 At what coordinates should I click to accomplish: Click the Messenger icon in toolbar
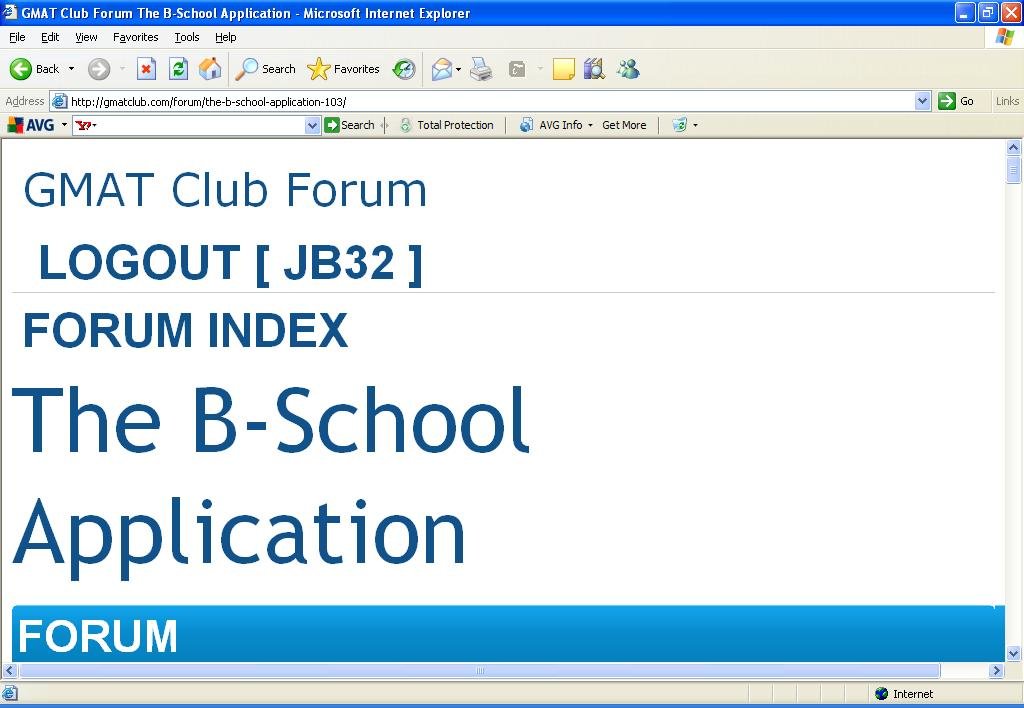(x=628, y=69)
